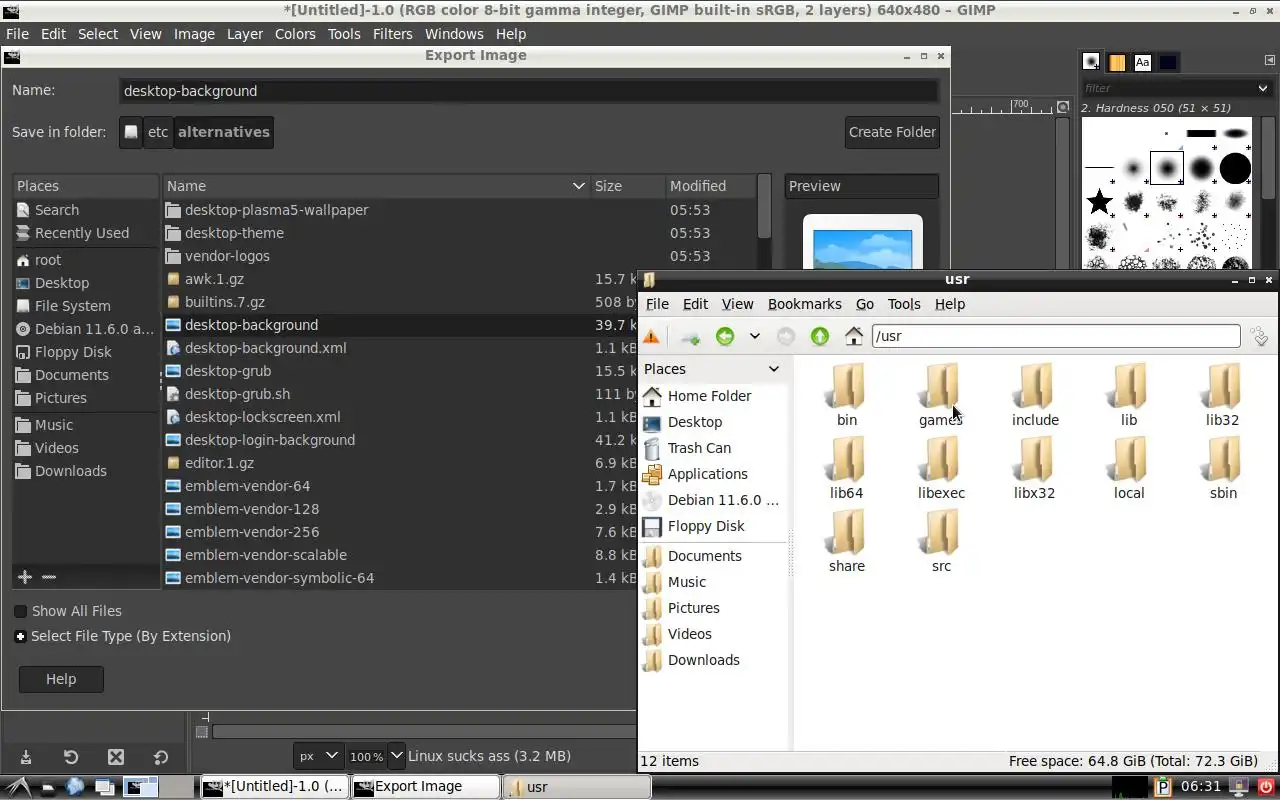The width and height of the screenshot is (1280, 800).
Task: Click the orange warning triangle icon in file manager
Action: [x=651, y=337]
